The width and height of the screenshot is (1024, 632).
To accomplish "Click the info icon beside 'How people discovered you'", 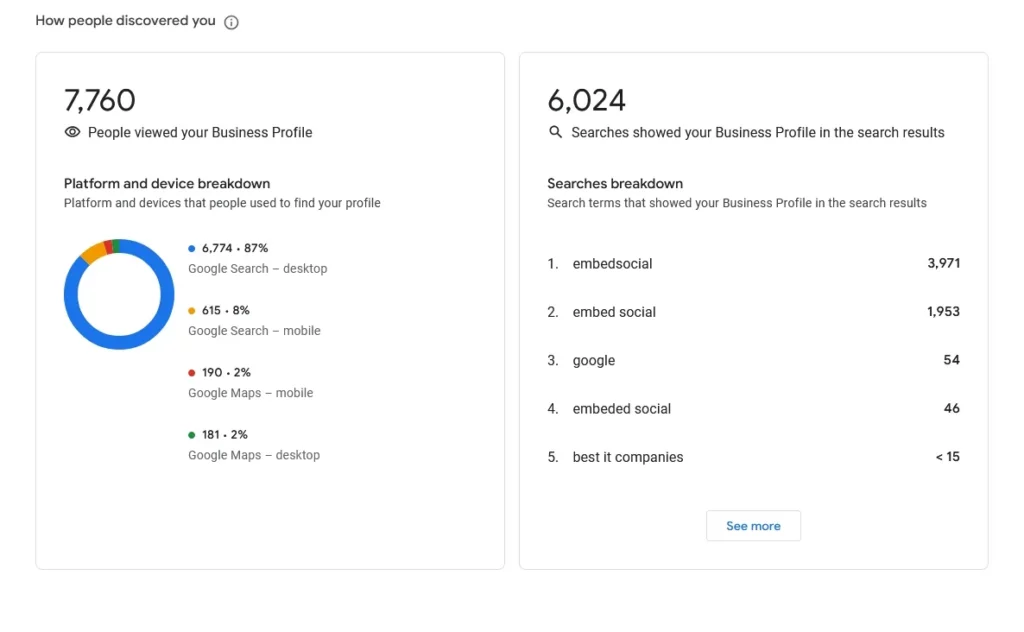I will pos(231,22).
